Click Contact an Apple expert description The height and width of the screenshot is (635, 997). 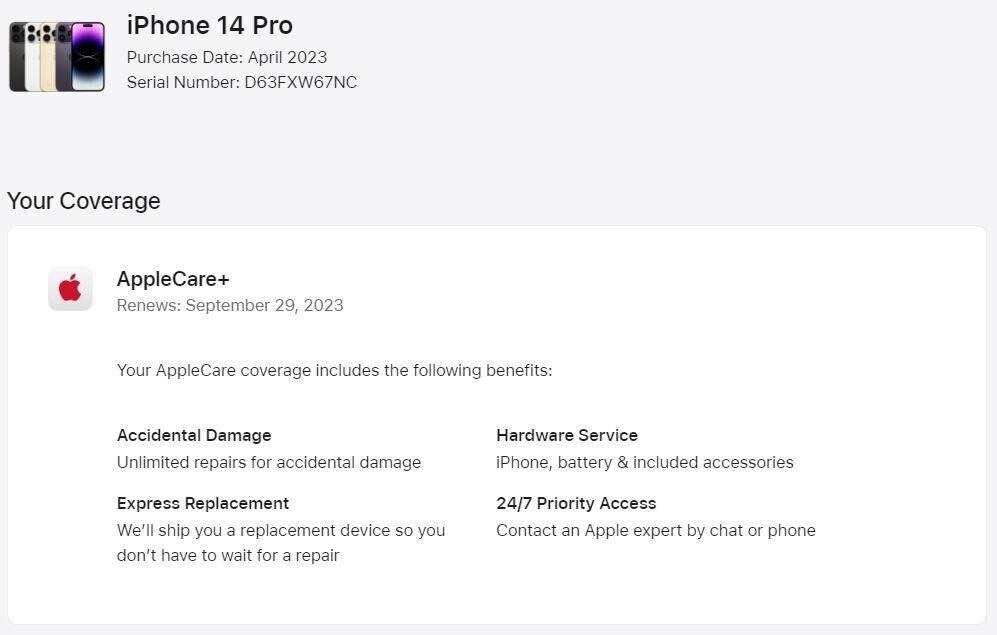[x=656, y=530]
